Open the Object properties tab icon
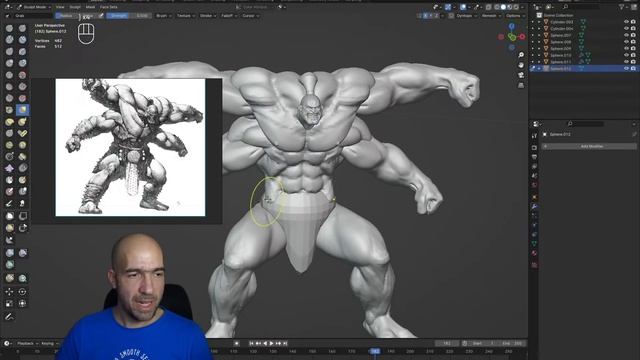The image size is (640, 360). (x=534, y=197)
